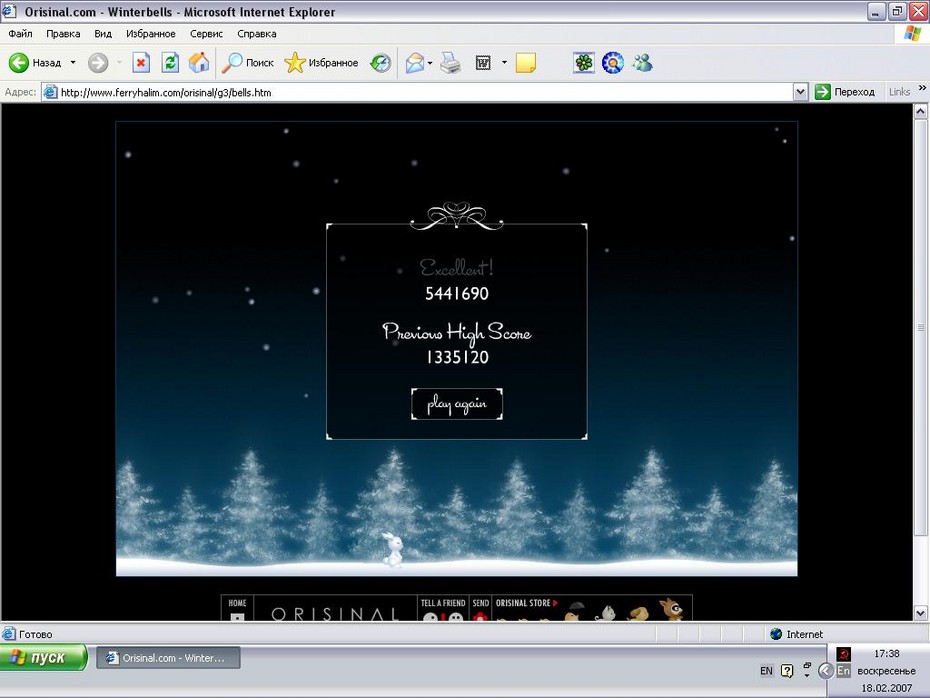
Task: Click play again button in game
Action: point(457,404)
